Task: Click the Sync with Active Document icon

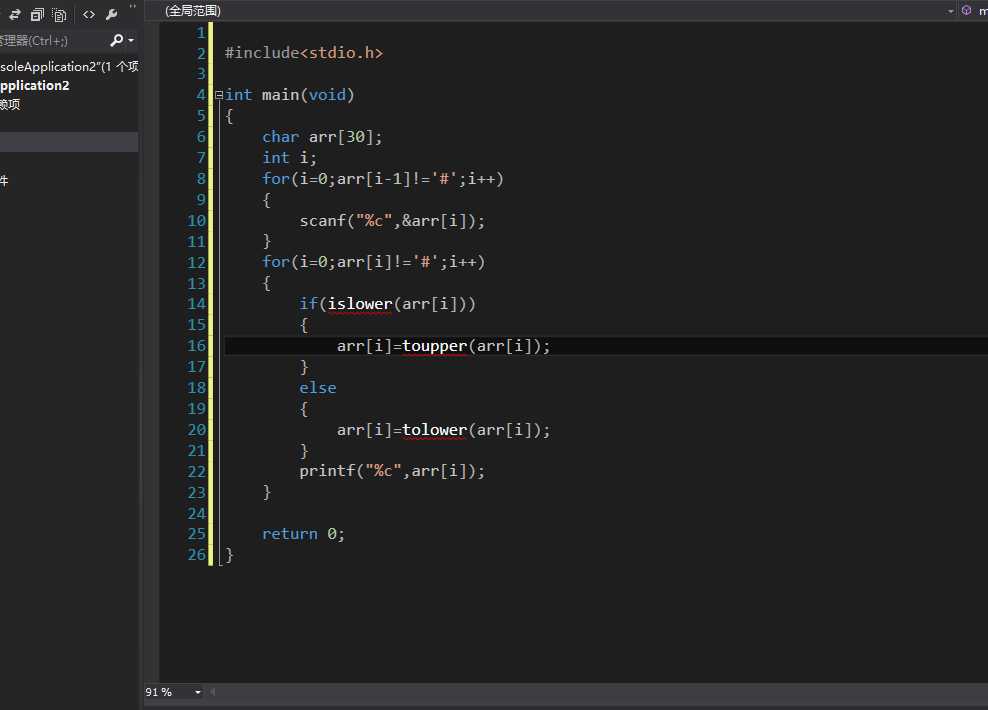Action: [x=15, y=14]
